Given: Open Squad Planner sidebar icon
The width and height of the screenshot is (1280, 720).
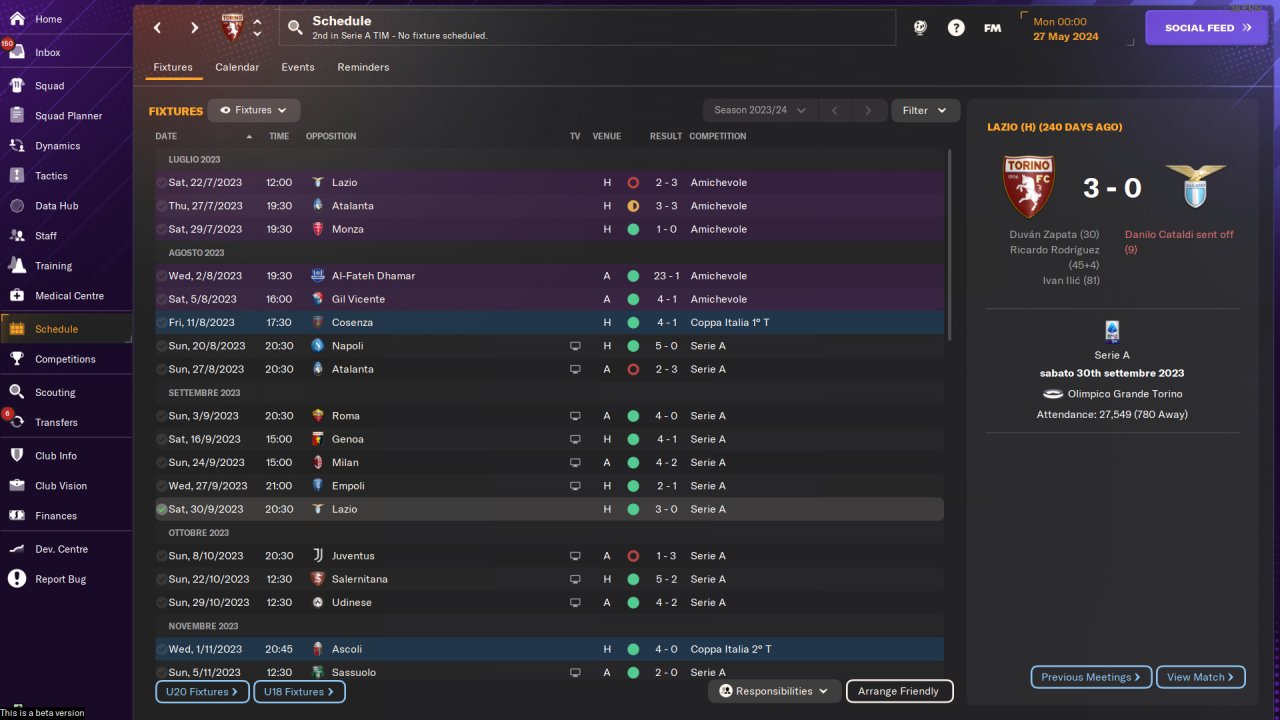Looking at the screenshot, I should coord(17,116).
